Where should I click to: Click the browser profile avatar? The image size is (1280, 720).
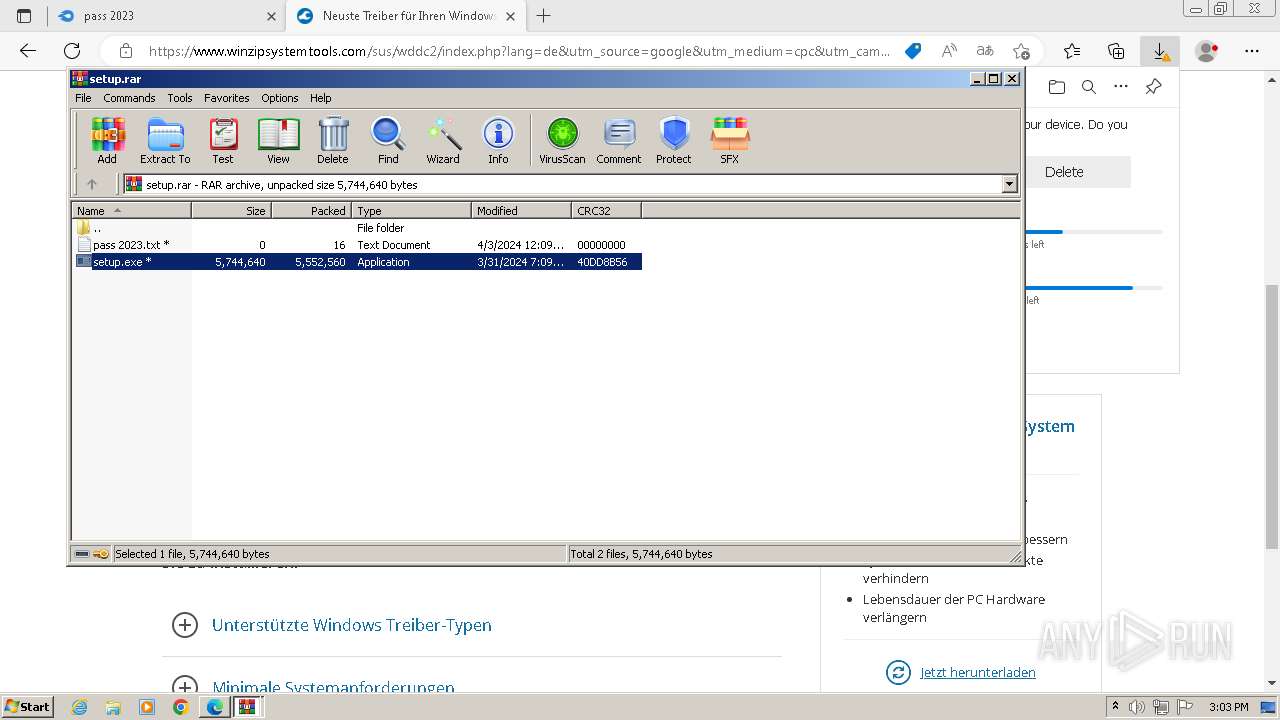(x=1207, y=51)
